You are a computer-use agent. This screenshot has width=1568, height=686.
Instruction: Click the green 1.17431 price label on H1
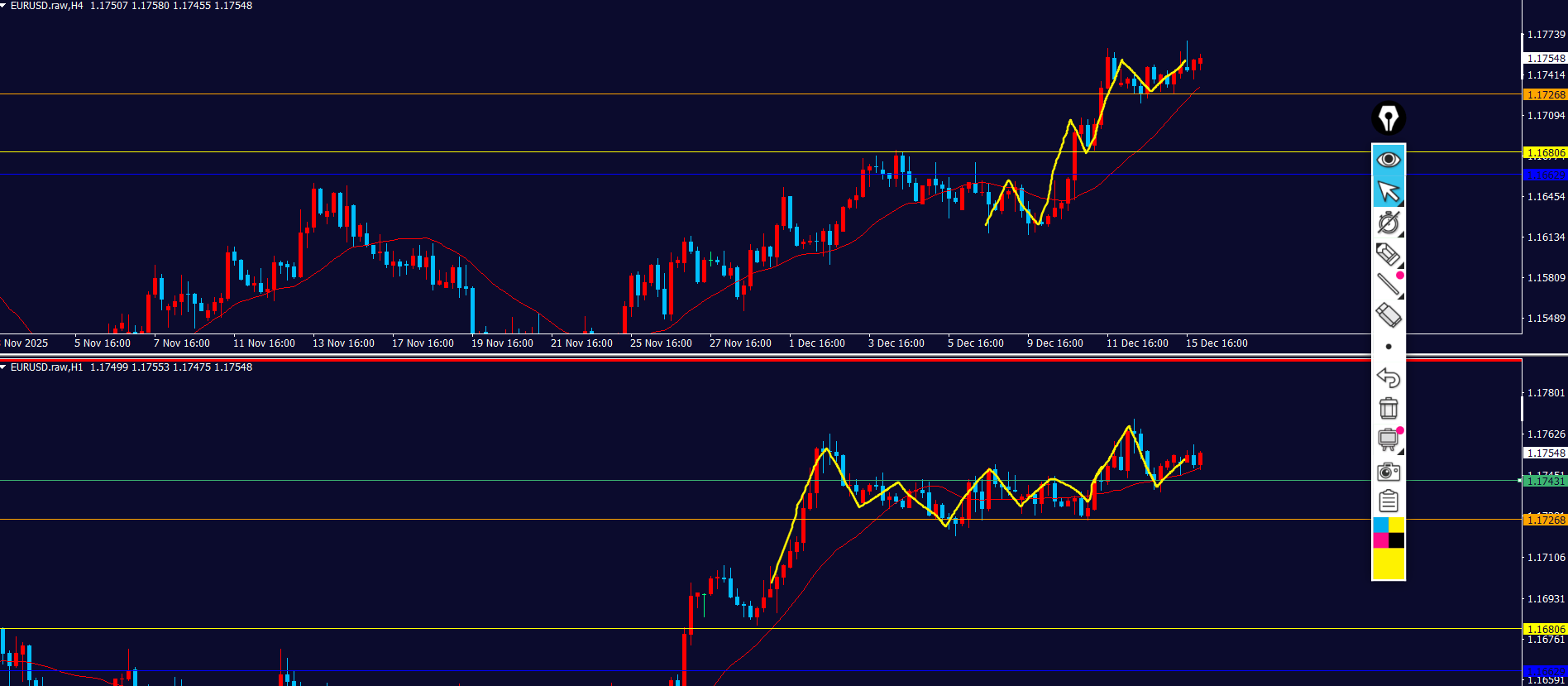click(x=1545, y=482)
